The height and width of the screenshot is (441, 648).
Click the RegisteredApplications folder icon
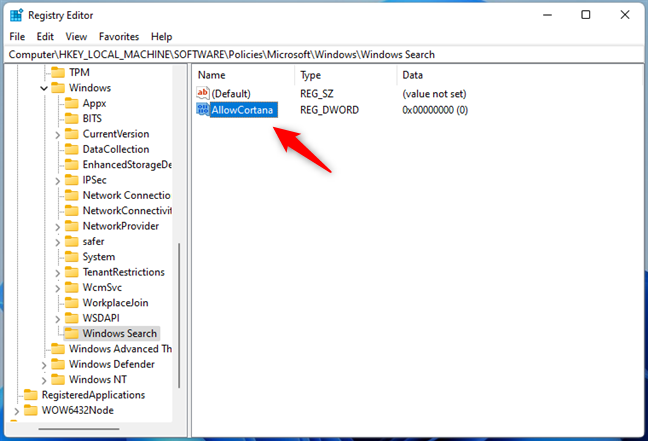click(x=31, y=395)
